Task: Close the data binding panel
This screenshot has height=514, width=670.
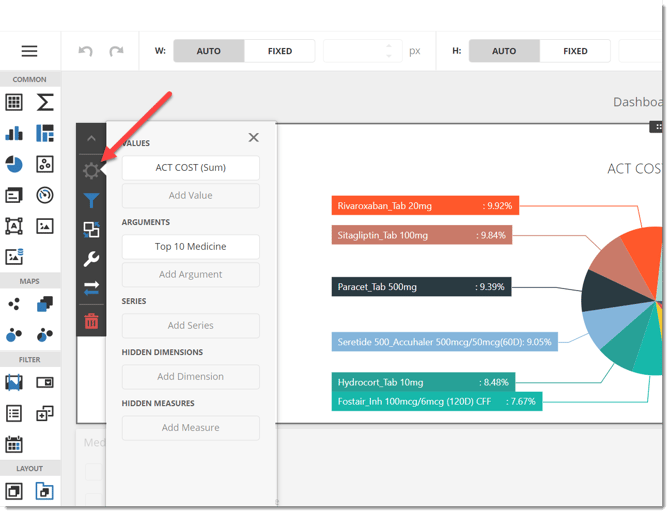Action: point(253,138)
